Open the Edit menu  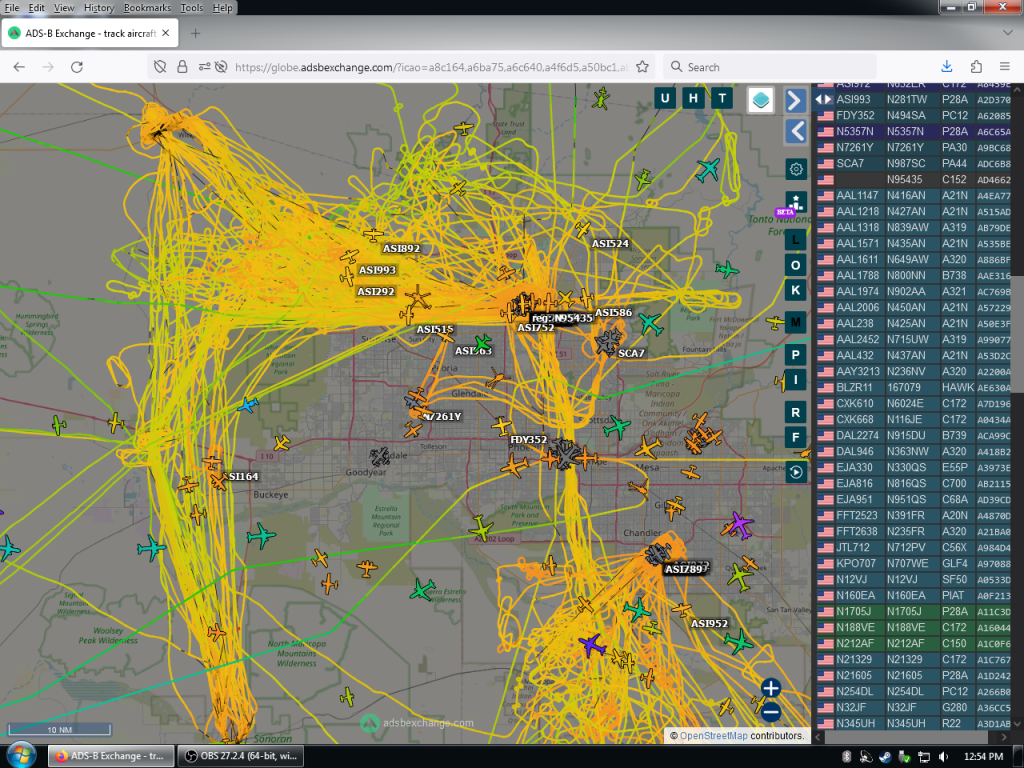coord(37,8)
